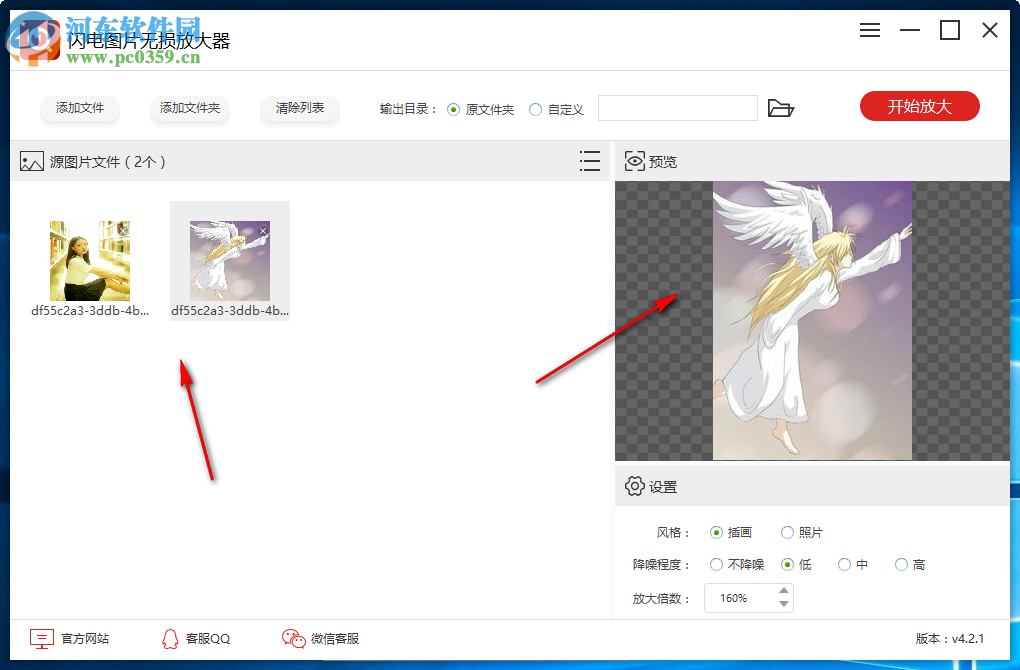The image size is (1020, 670).
Task: Click the browse folder icon beside output path
Action: point(781,108)
